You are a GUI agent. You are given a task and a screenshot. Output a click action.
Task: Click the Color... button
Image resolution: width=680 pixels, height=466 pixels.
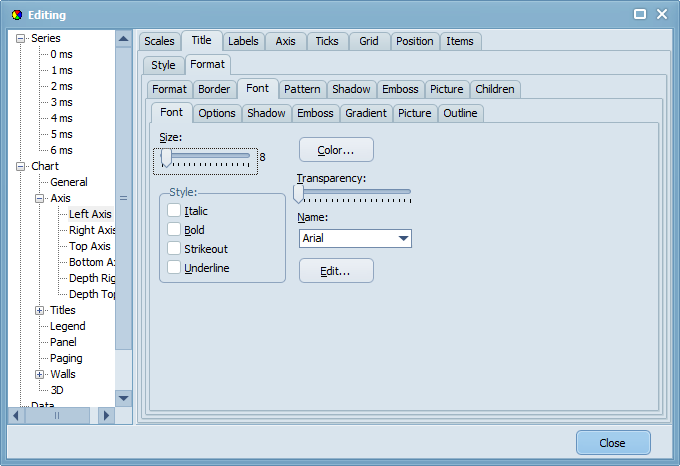point(336,150)
